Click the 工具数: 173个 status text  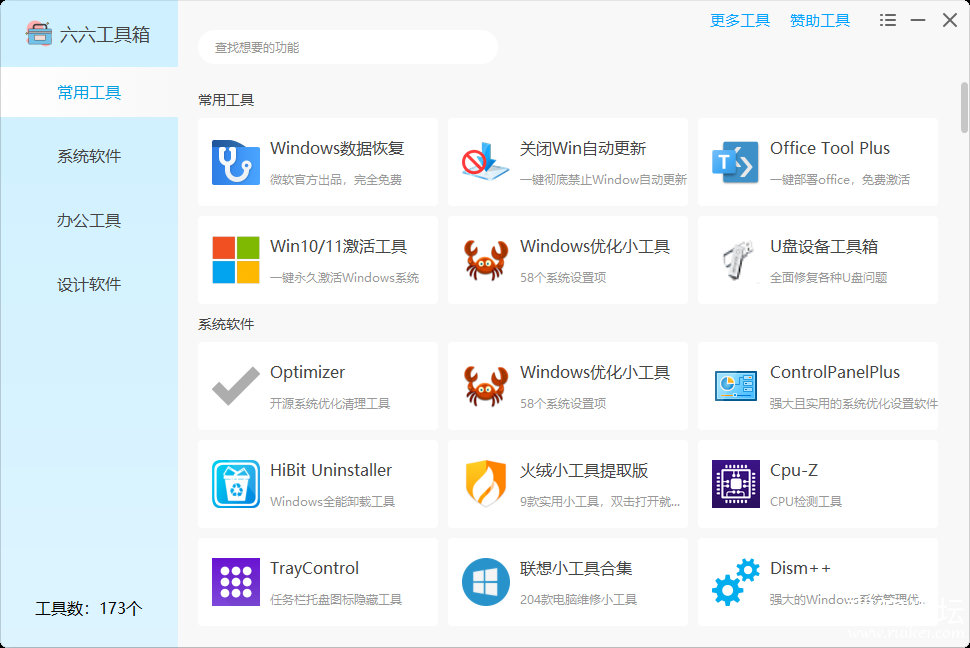(x=89, y=608)
